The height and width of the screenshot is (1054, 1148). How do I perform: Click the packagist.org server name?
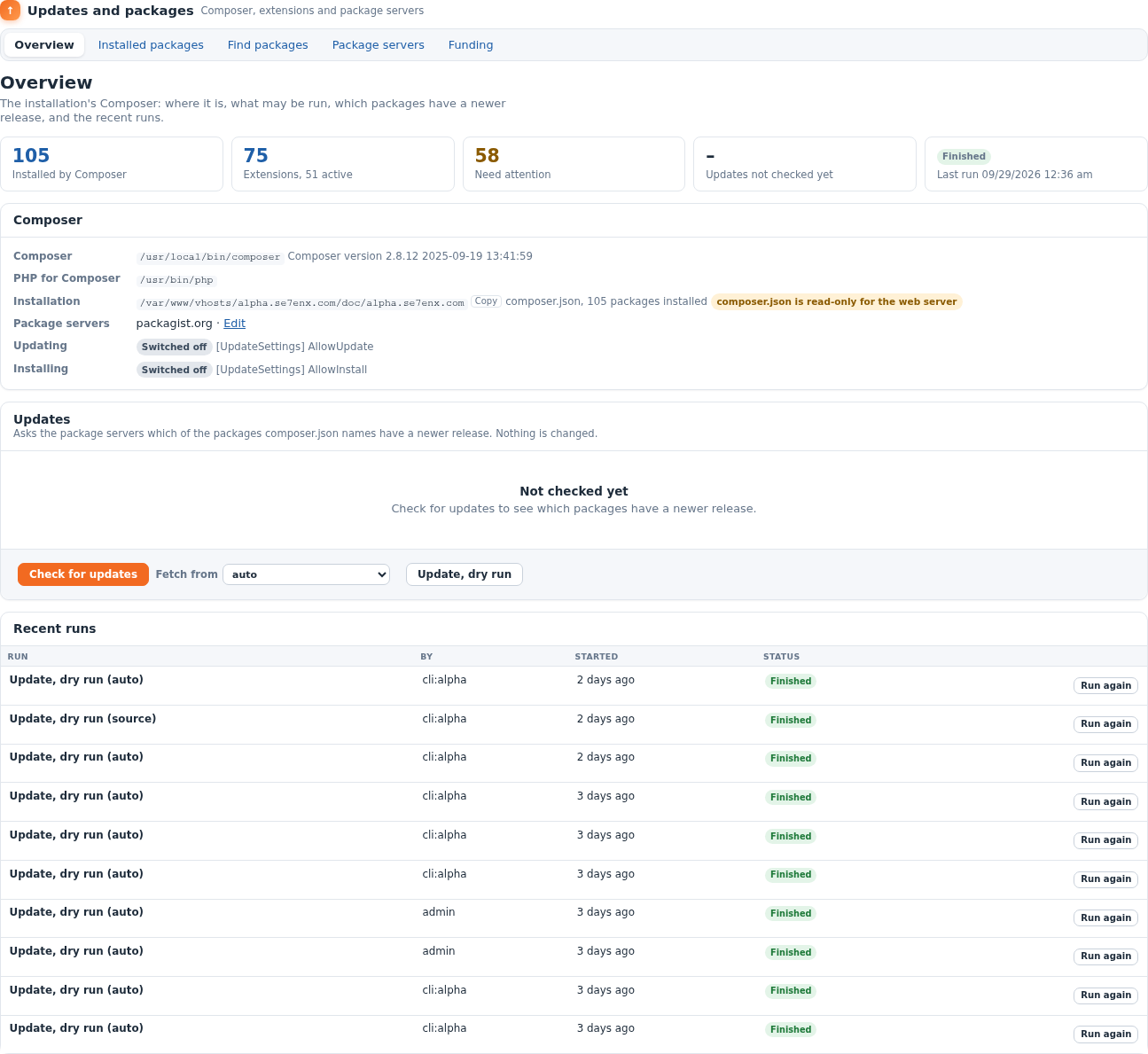175,324
